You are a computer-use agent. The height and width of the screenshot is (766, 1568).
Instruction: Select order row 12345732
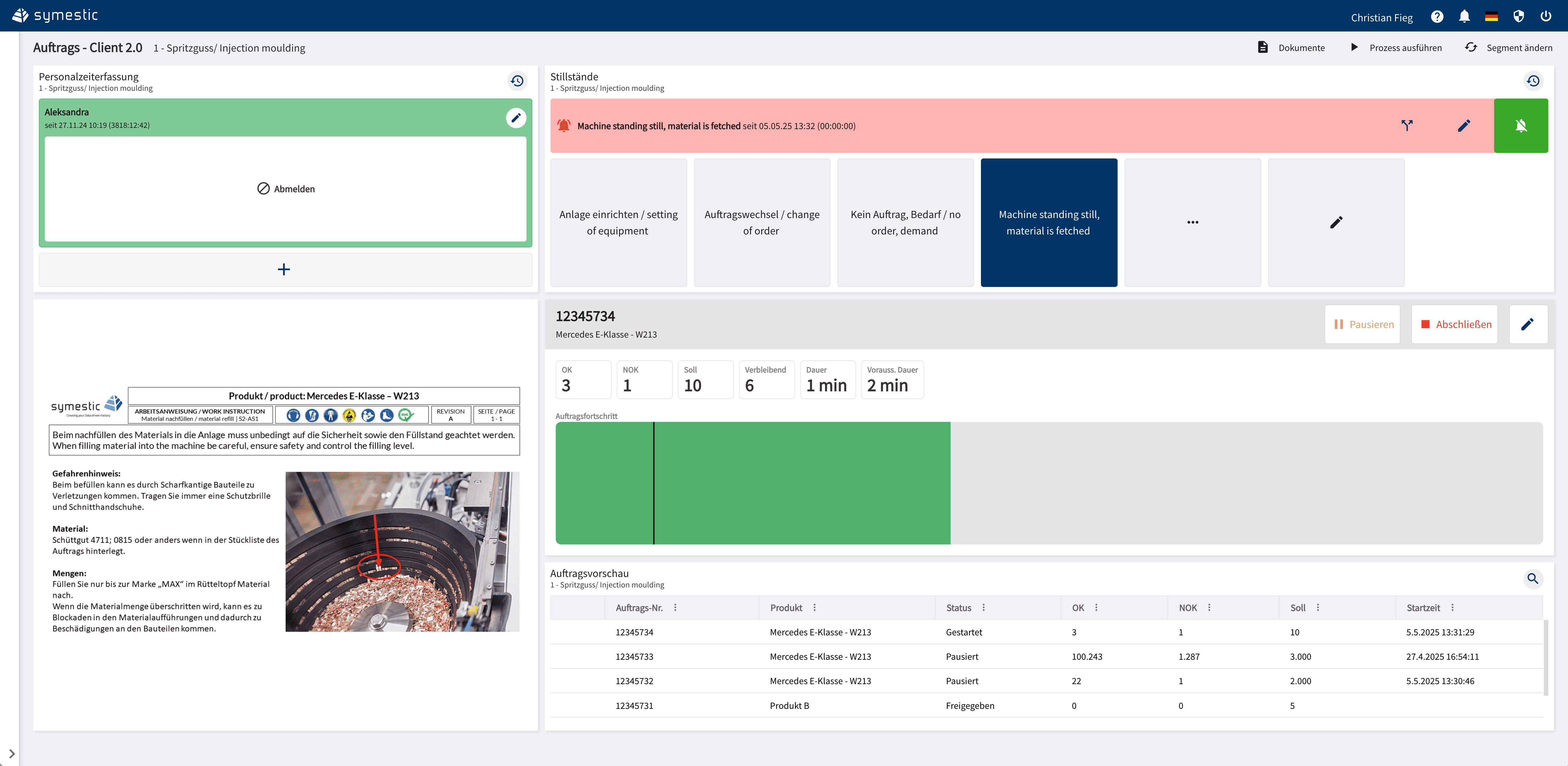click(1046, 681)
